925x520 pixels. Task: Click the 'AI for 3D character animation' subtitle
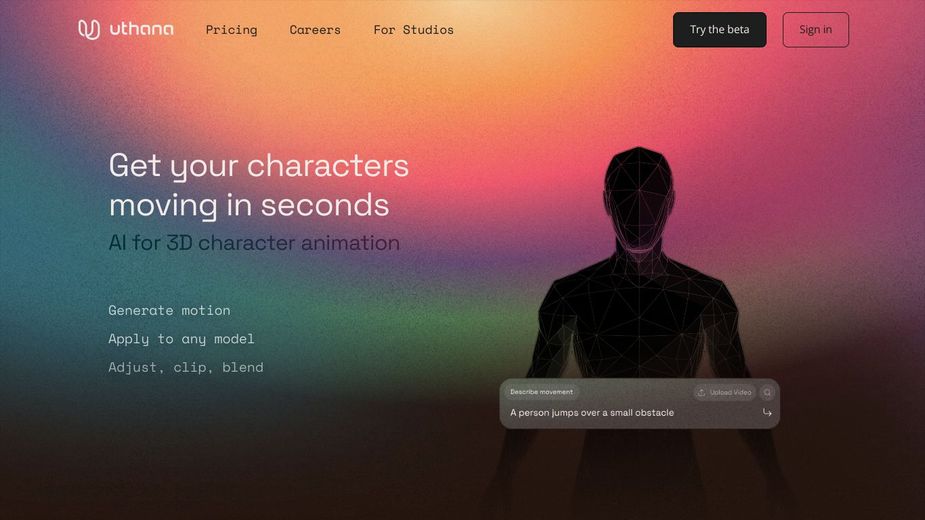(x=254, y=243)
